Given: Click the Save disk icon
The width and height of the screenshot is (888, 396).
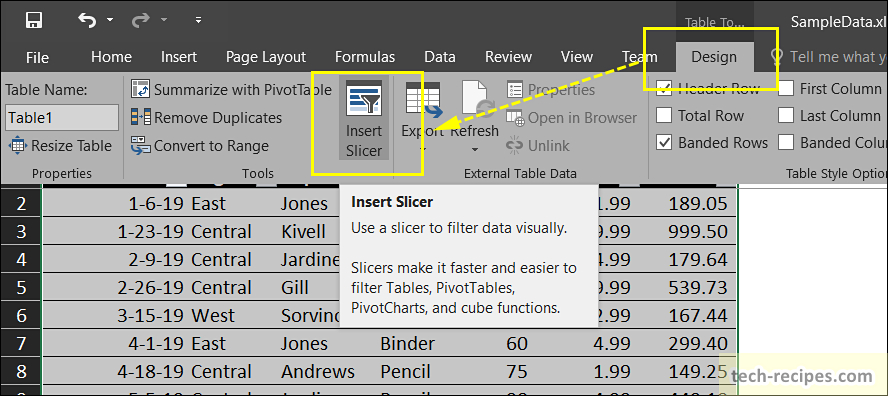Looking at the screenshot, I should pyautogui.click(x=34, y=20).
